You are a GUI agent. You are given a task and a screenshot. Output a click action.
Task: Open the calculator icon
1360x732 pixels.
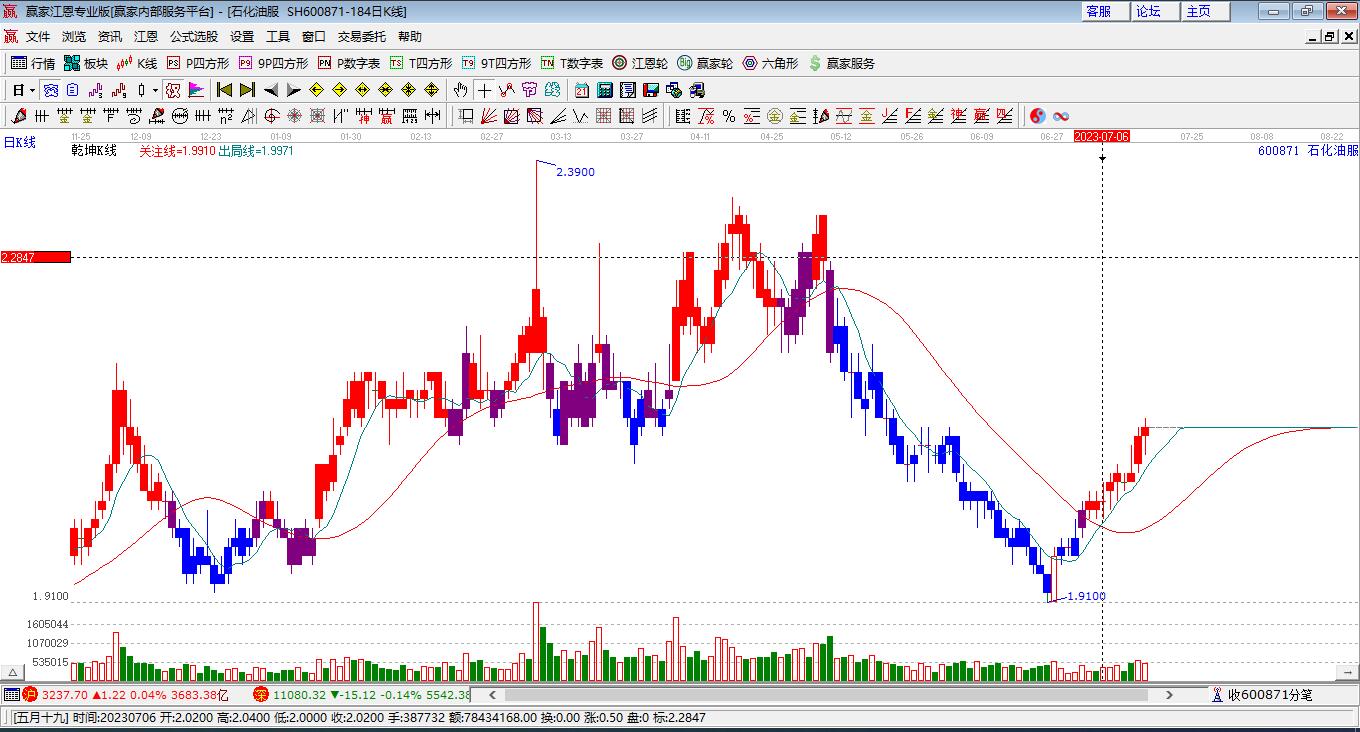[x=605, y=90]
